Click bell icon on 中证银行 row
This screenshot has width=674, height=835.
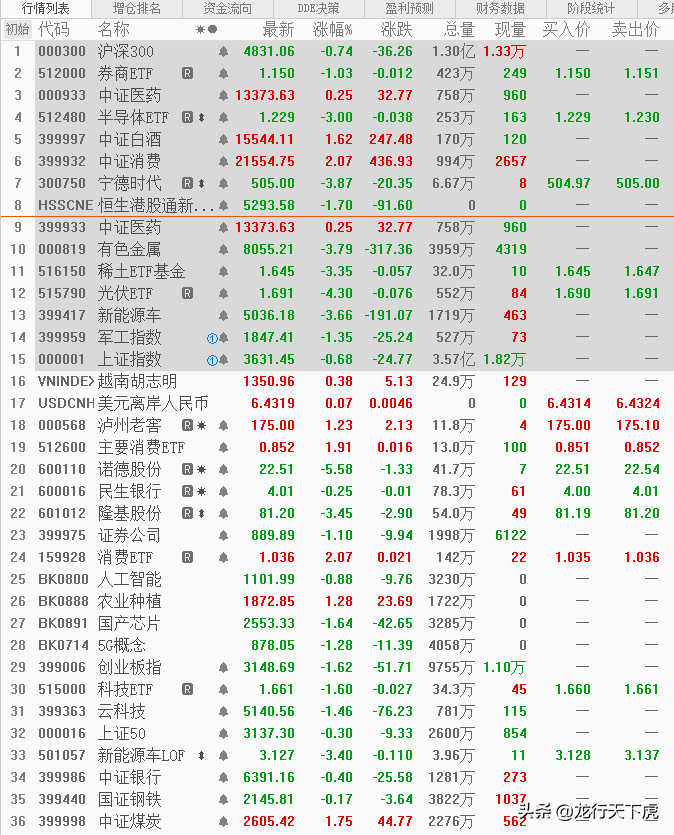click(x=224, y=777)
